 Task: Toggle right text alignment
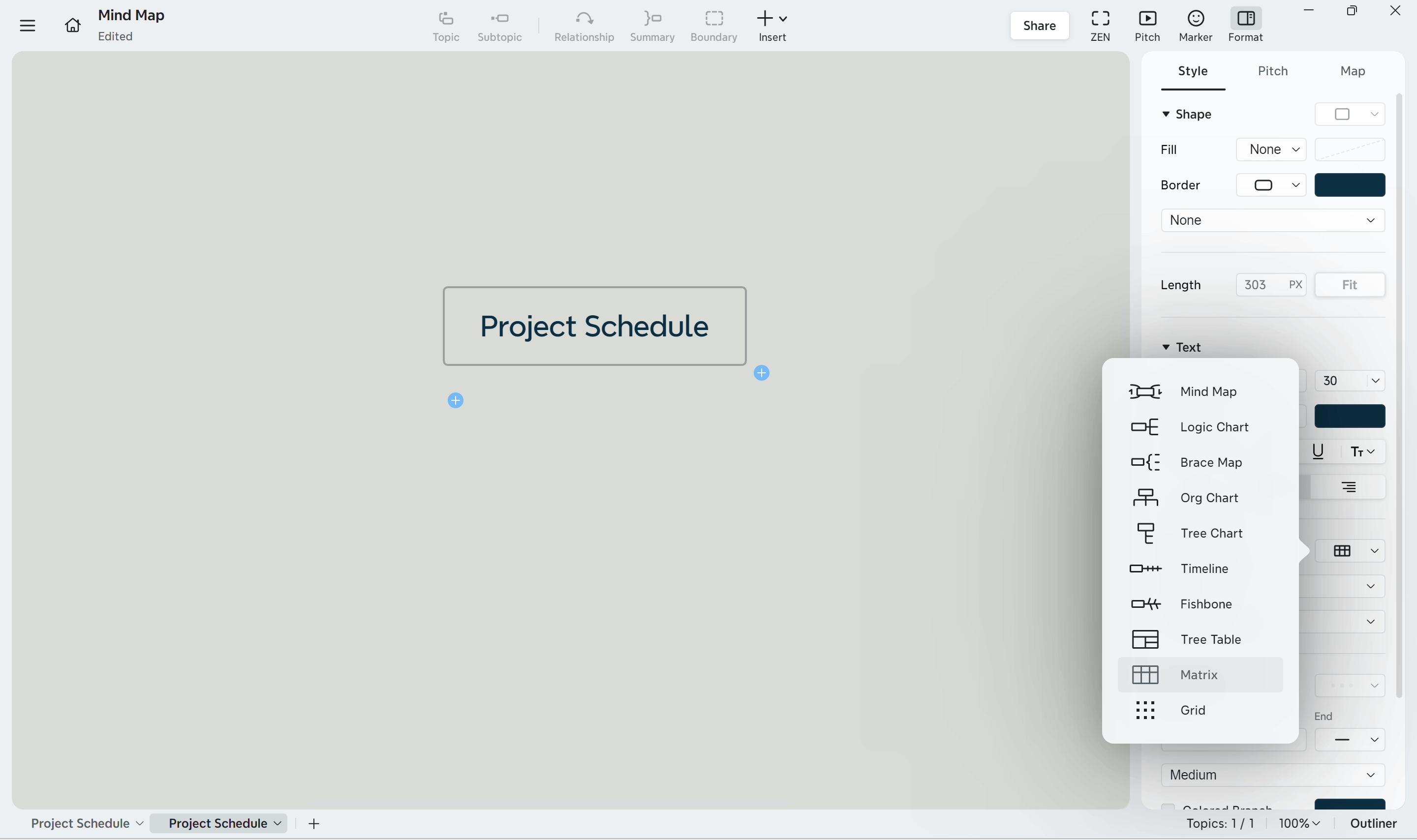[1348, 487]
